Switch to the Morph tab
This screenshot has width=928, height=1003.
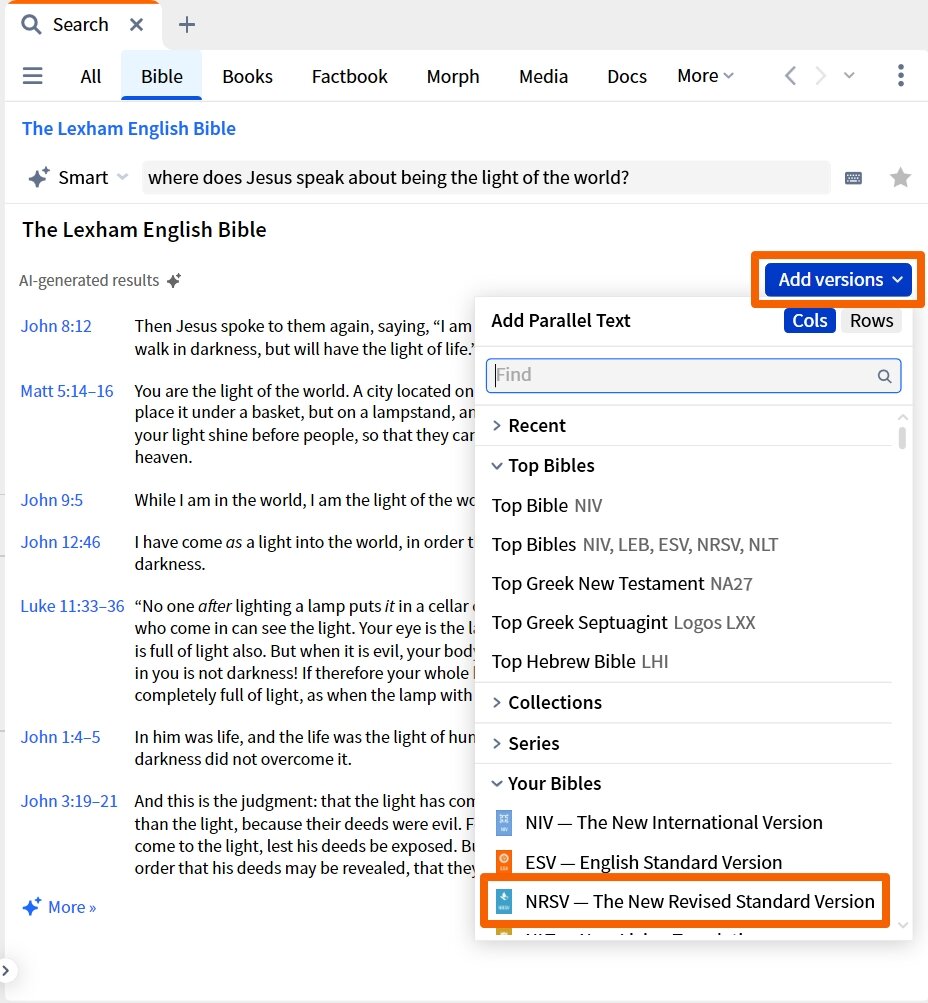pos(453,76)
